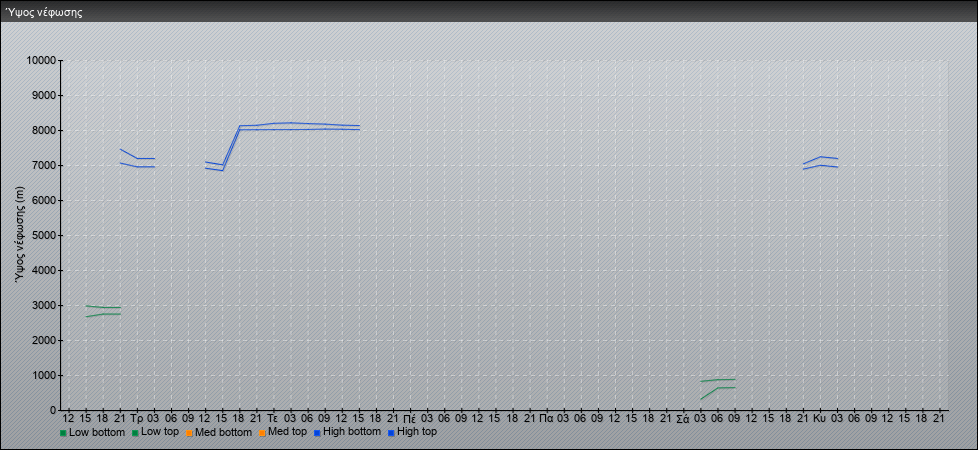Click the 8000 y-axis value

tap(44, 130)
